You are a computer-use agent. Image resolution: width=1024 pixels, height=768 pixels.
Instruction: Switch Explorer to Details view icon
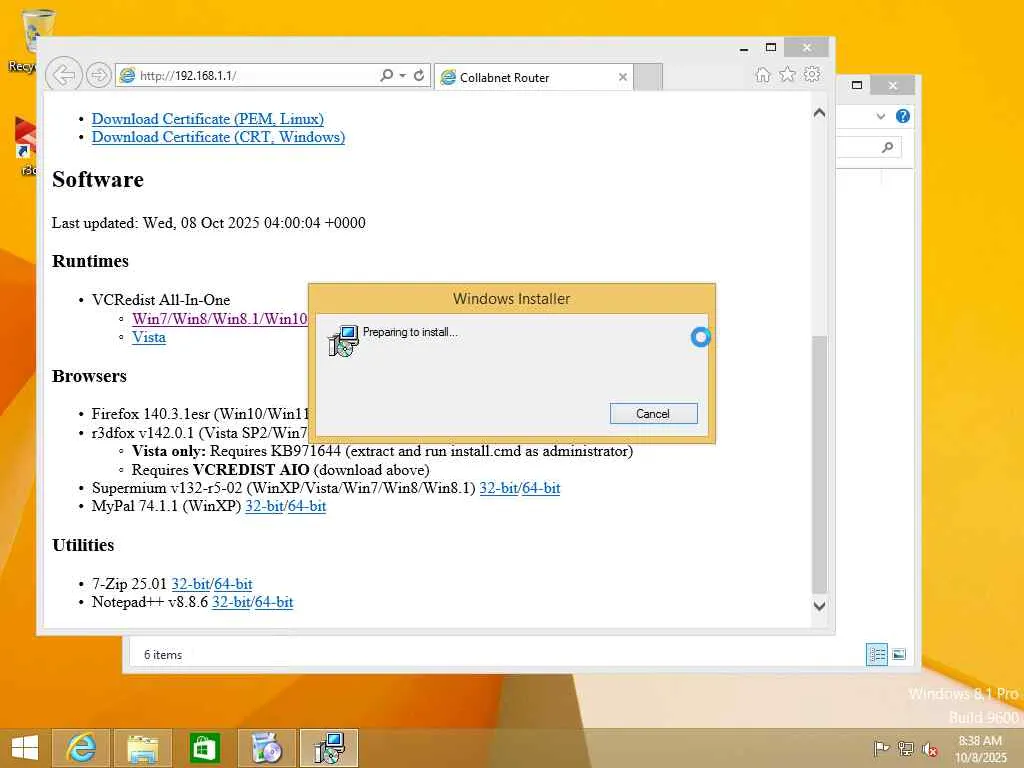click(x=876, y=654)
